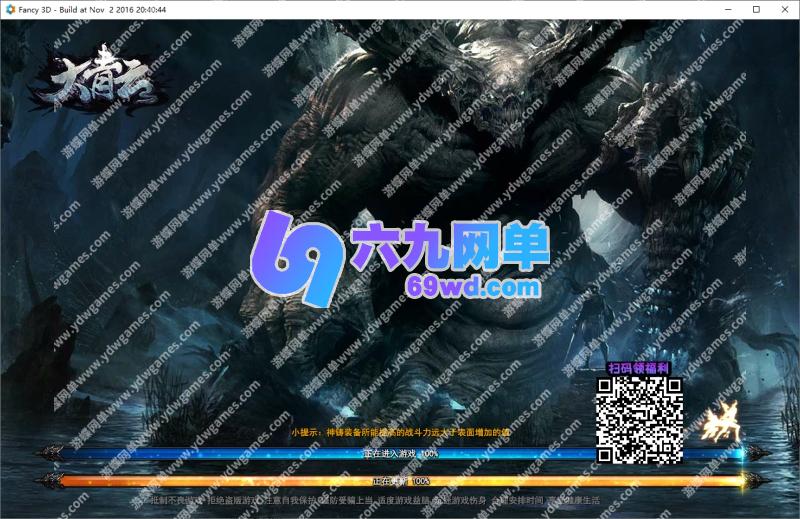
Task: Maximize the Fancy 3D window
Action: pyautogui.click(x=757, y=10)
